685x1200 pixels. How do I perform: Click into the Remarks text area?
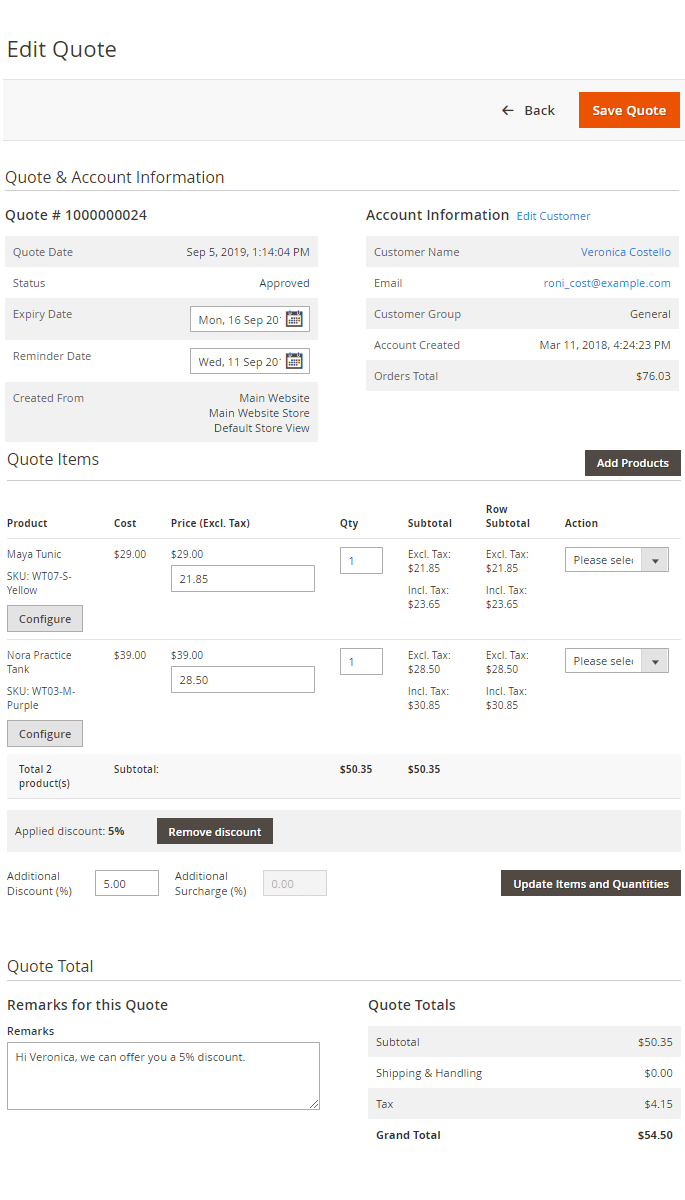pyautogui.click(x=163, y=1075)
